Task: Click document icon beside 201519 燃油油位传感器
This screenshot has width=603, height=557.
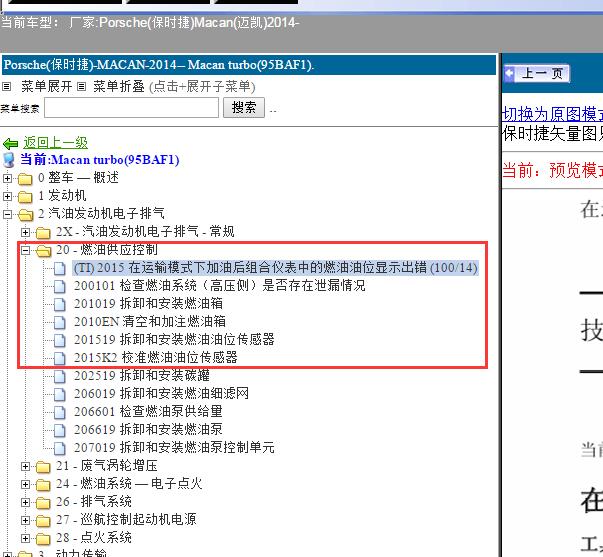Action: (x=60, y=340)
